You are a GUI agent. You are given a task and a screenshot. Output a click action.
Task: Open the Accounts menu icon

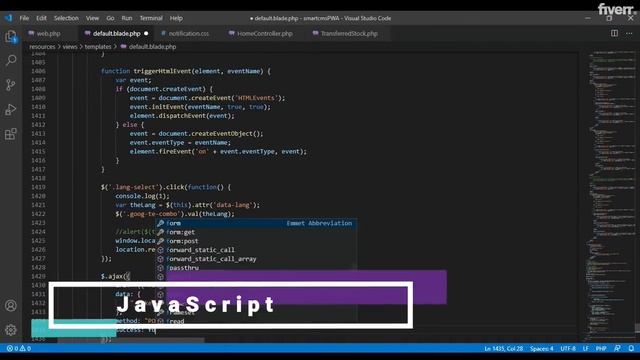[x=11, y=305]
